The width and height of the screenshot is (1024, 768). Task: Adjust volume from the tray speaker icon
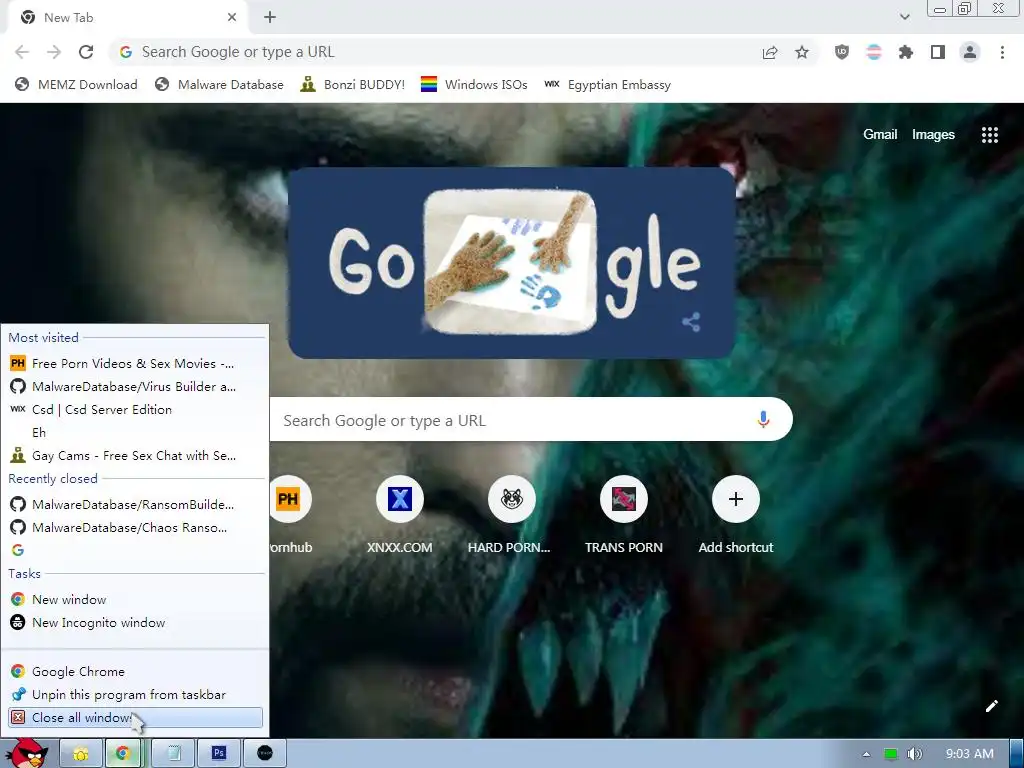[x=914, y=754]
